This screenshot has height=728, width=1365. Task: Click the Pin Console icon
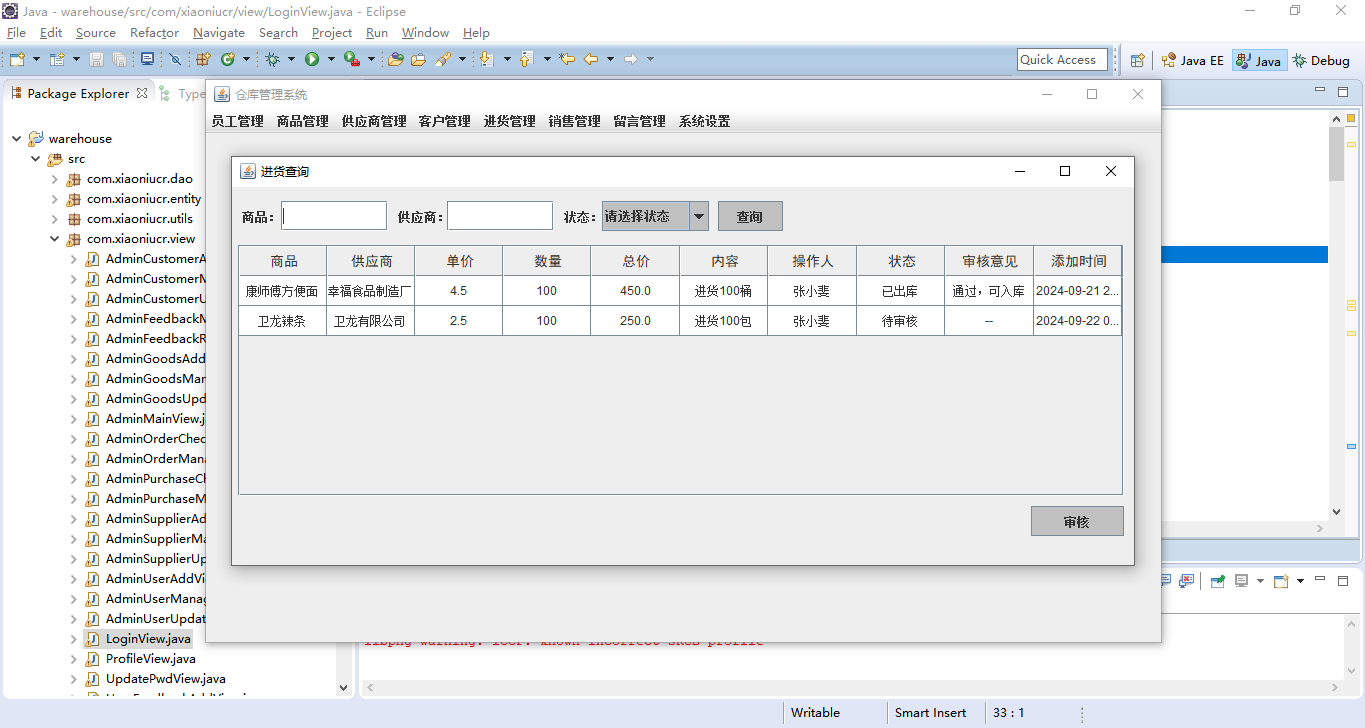[1217, 581]
